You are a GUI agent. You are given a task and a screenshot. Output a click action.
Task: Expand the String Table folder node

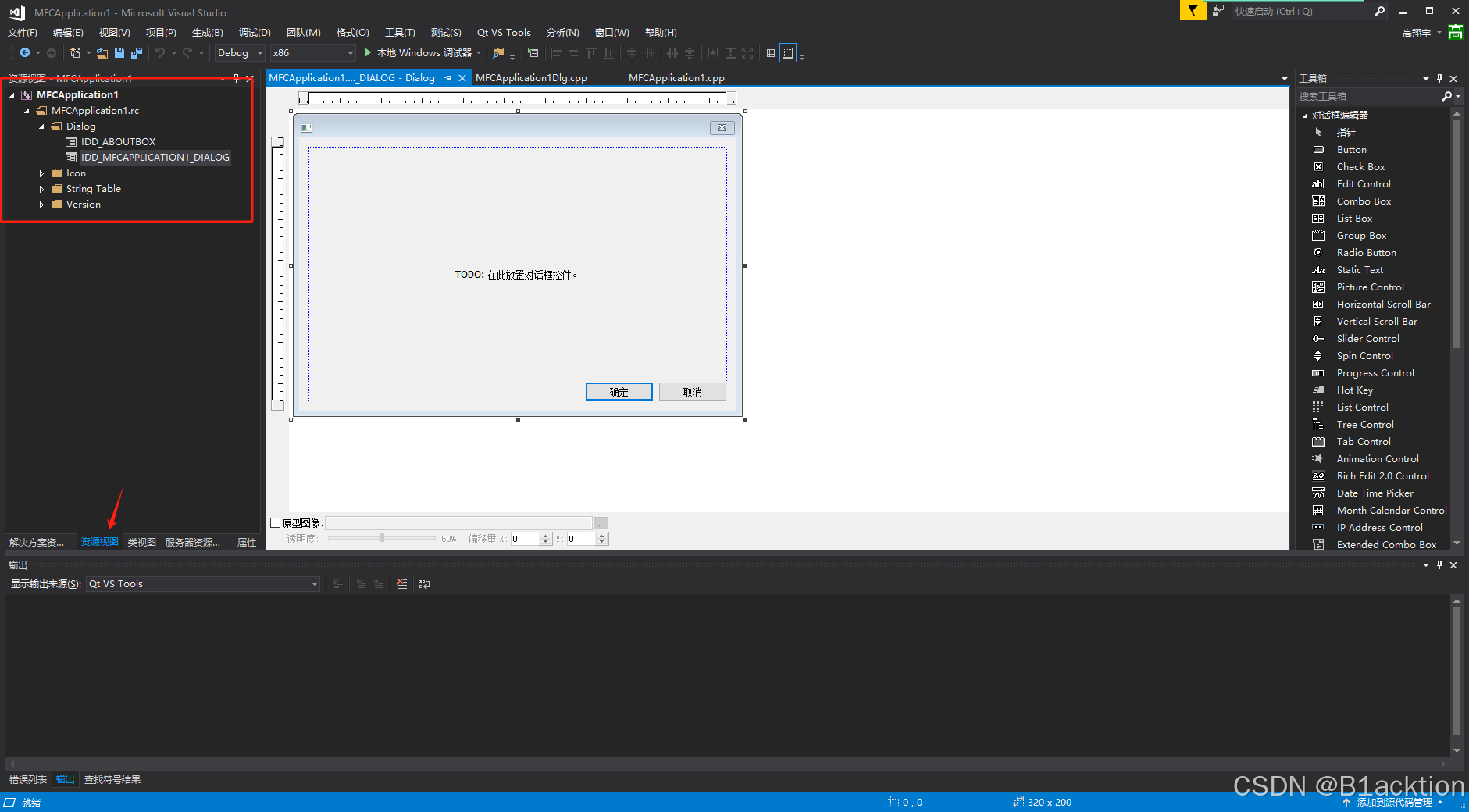41,189
